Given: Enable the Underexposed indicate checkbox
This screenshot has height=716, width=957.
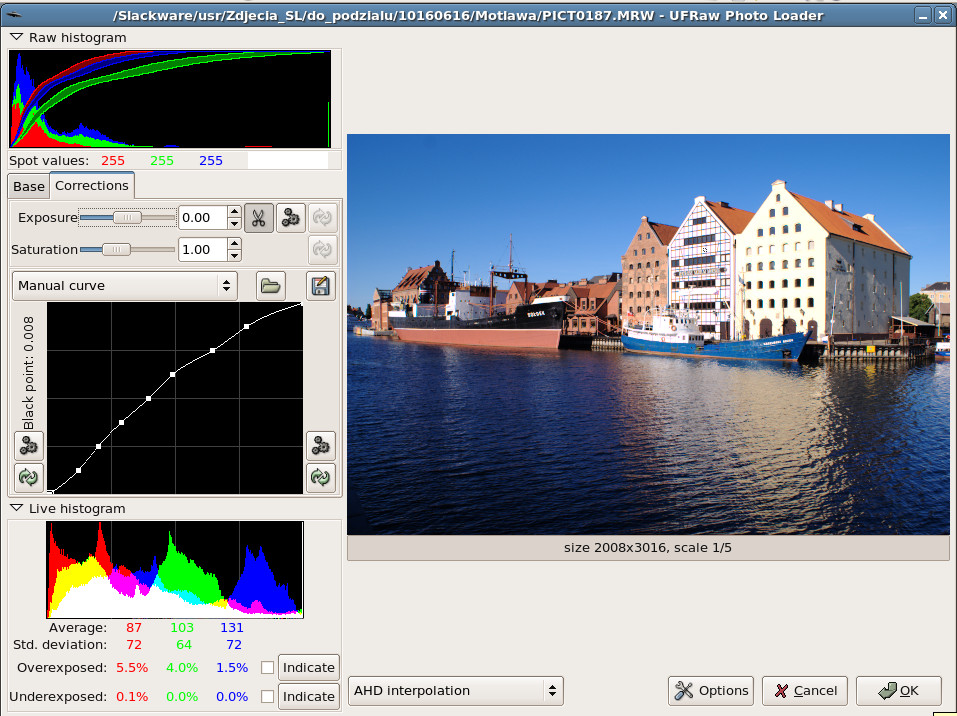Looking at the screenshot, I should click(x=267, y=696).
